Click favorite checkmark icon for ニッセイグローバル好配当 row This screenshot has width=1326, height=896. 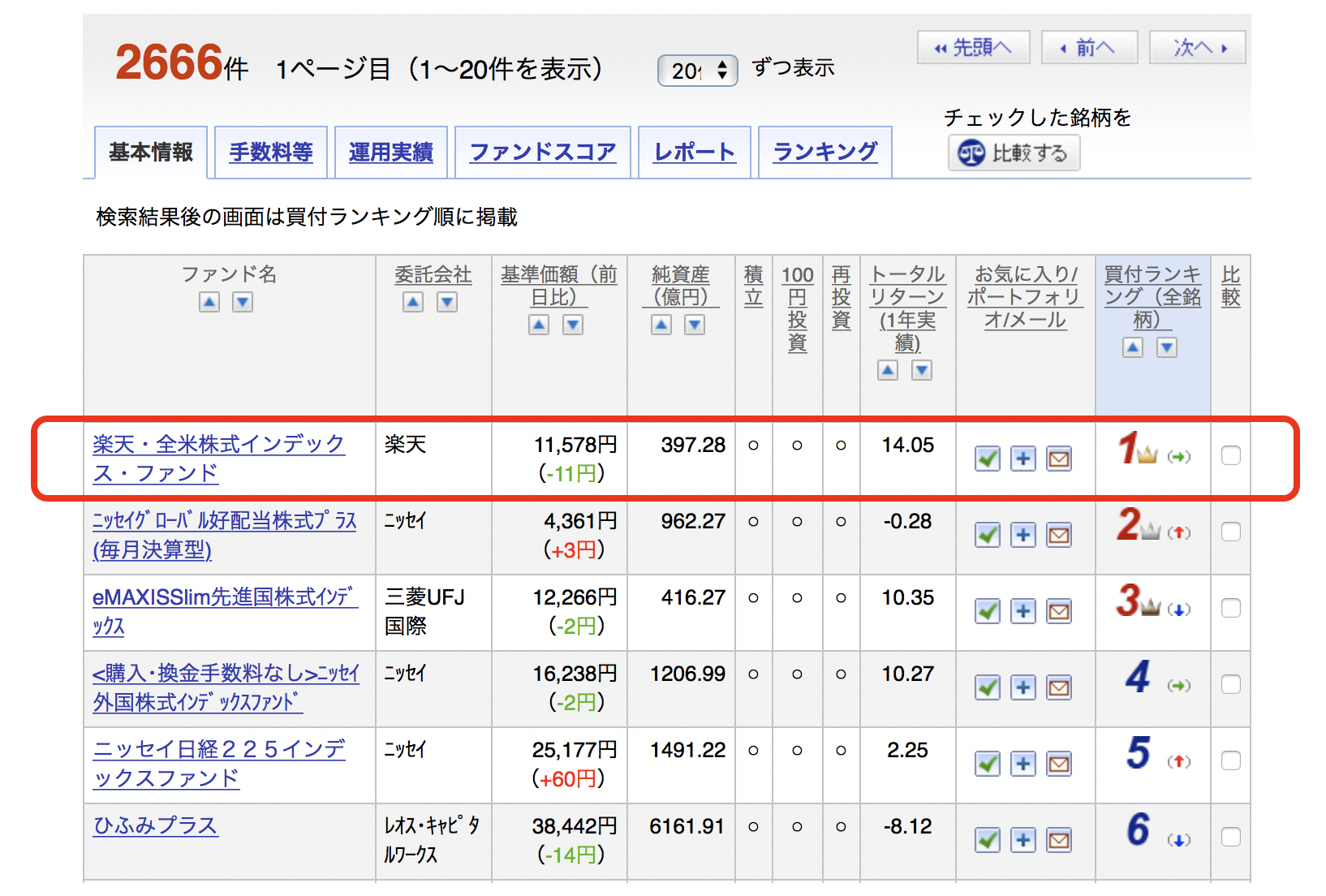(x=988, y=535)
